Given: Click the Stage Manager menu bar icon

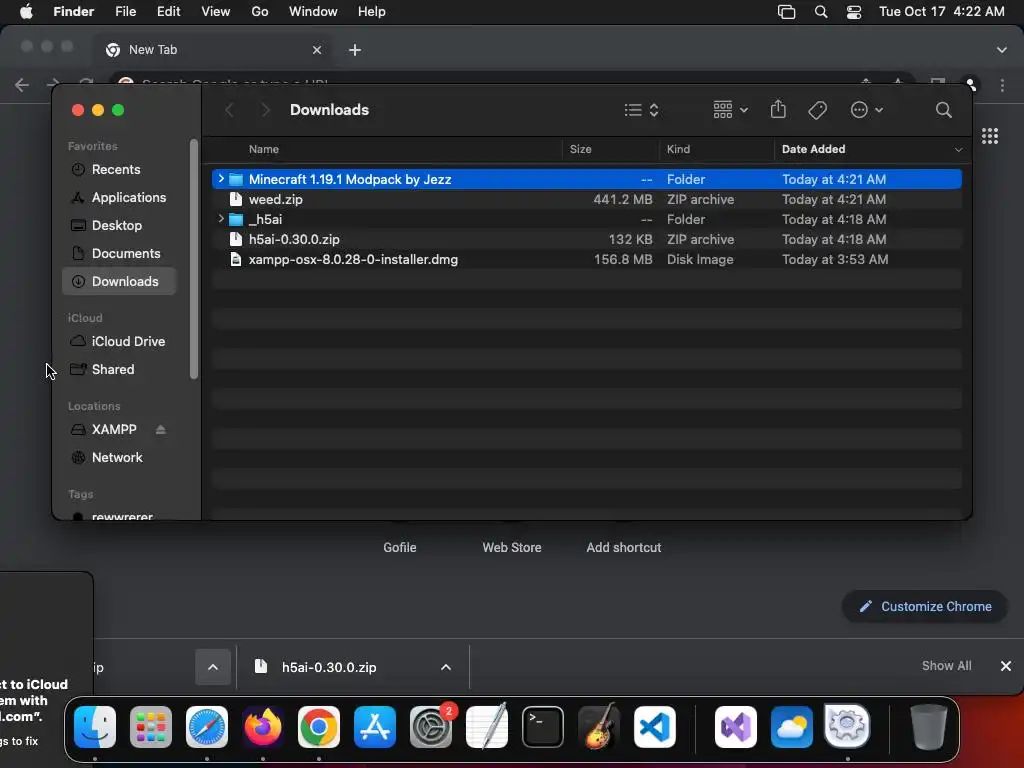Looking at the screenshot, I should pos(786,12).
